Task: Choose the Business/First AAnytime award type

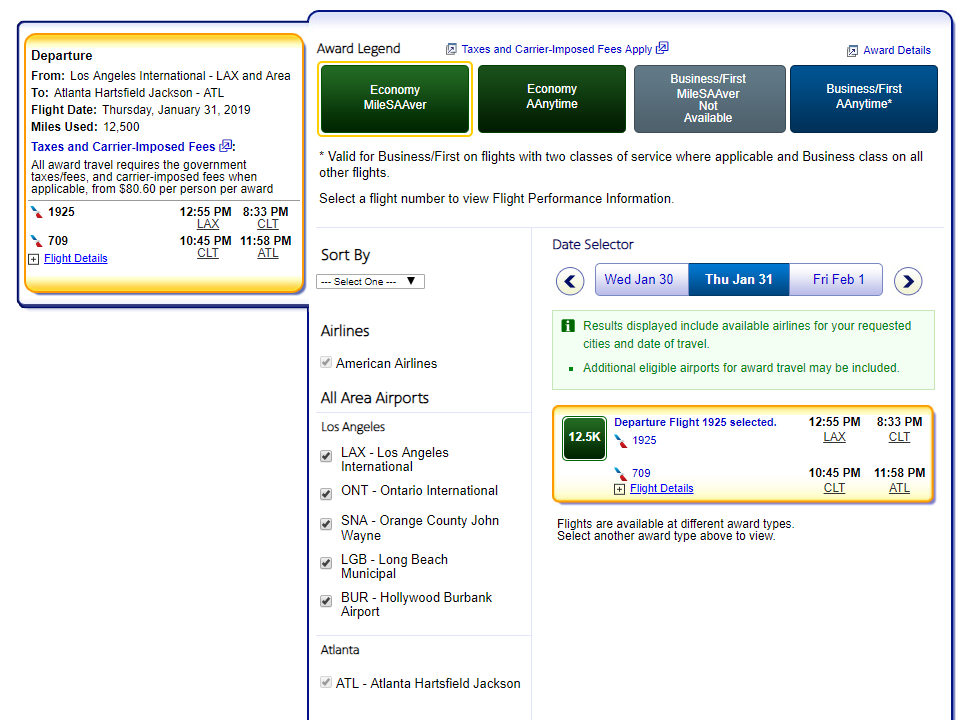Action: [x=864, y=98]
